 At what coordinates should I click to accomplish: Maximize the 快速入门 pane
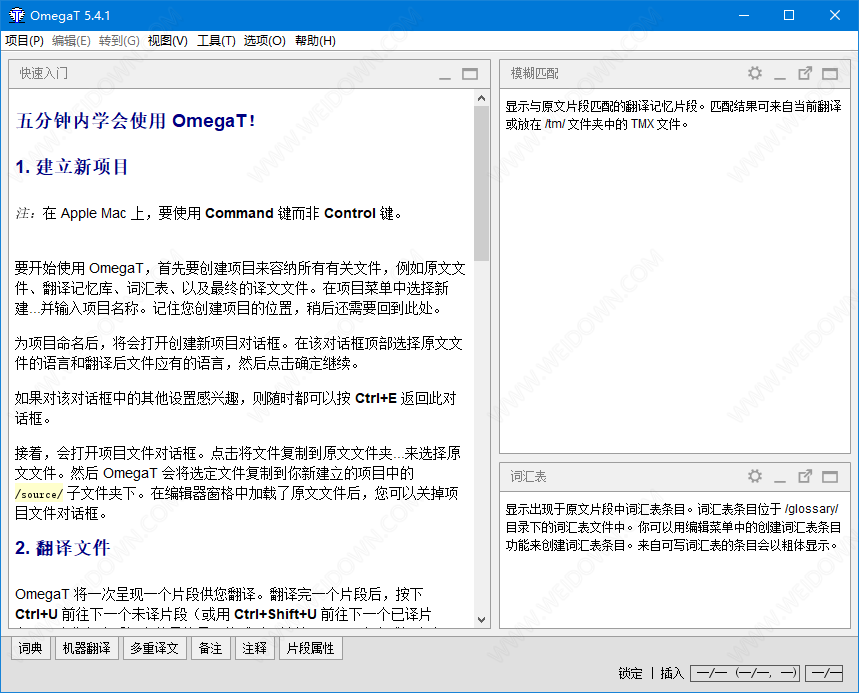click(x=470, y=74)
